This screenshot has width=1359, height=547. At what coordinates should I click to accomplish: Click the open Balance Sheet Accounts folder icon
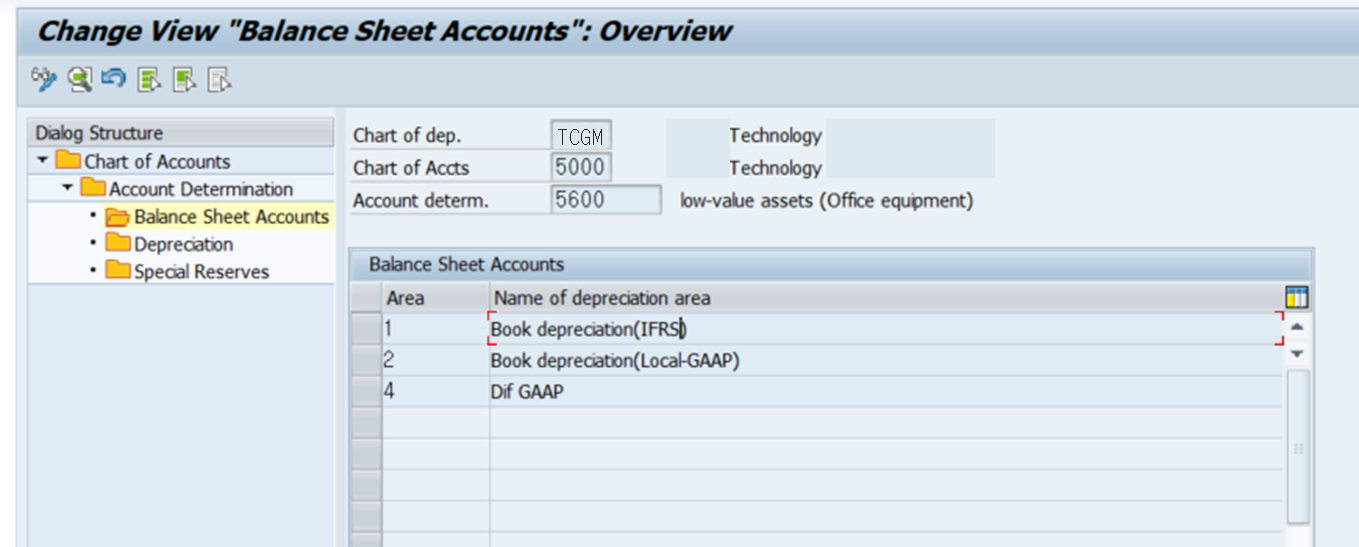(118, 216)
